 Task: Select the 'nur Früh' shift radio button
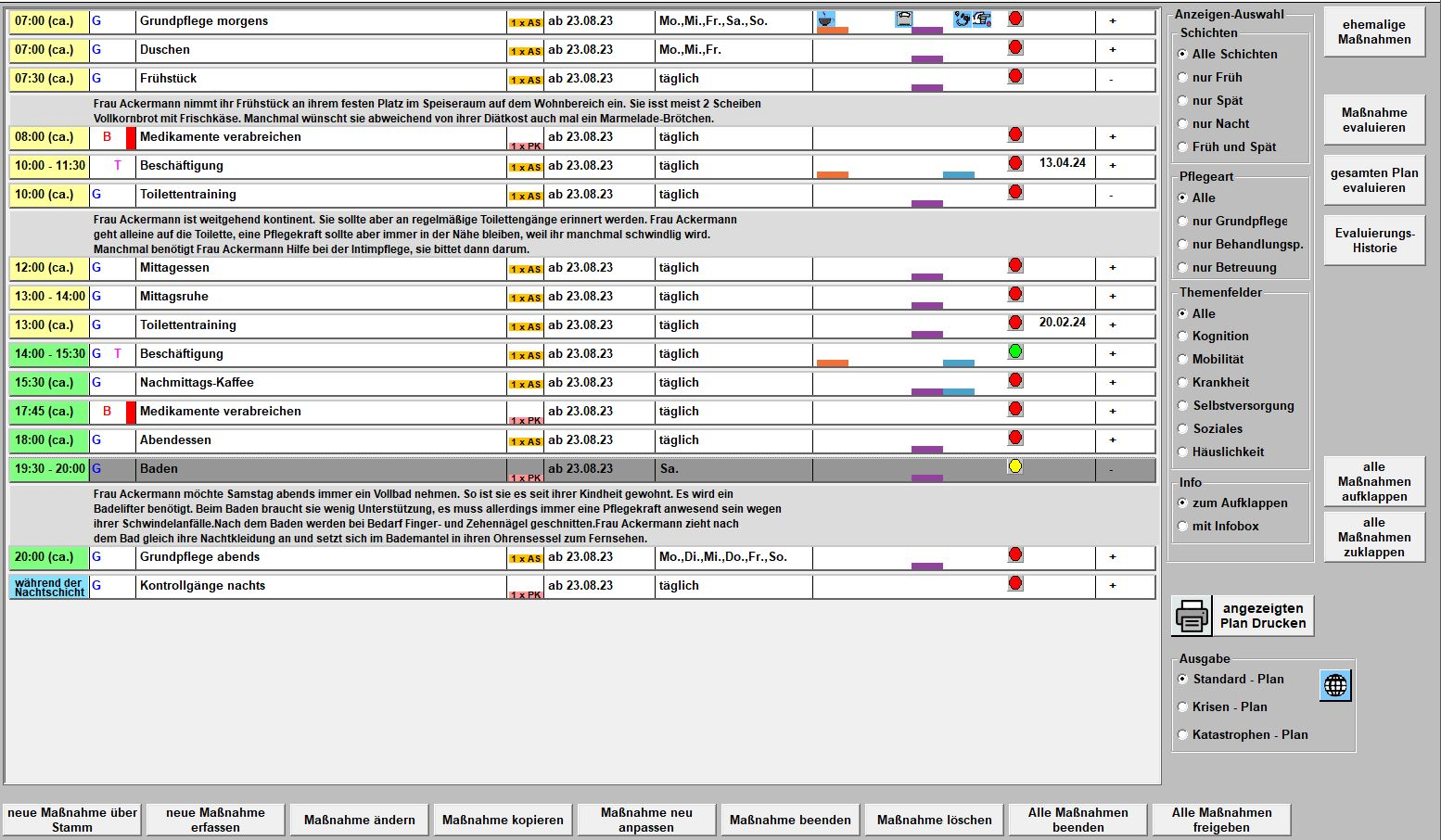[x=1183, y=78]
